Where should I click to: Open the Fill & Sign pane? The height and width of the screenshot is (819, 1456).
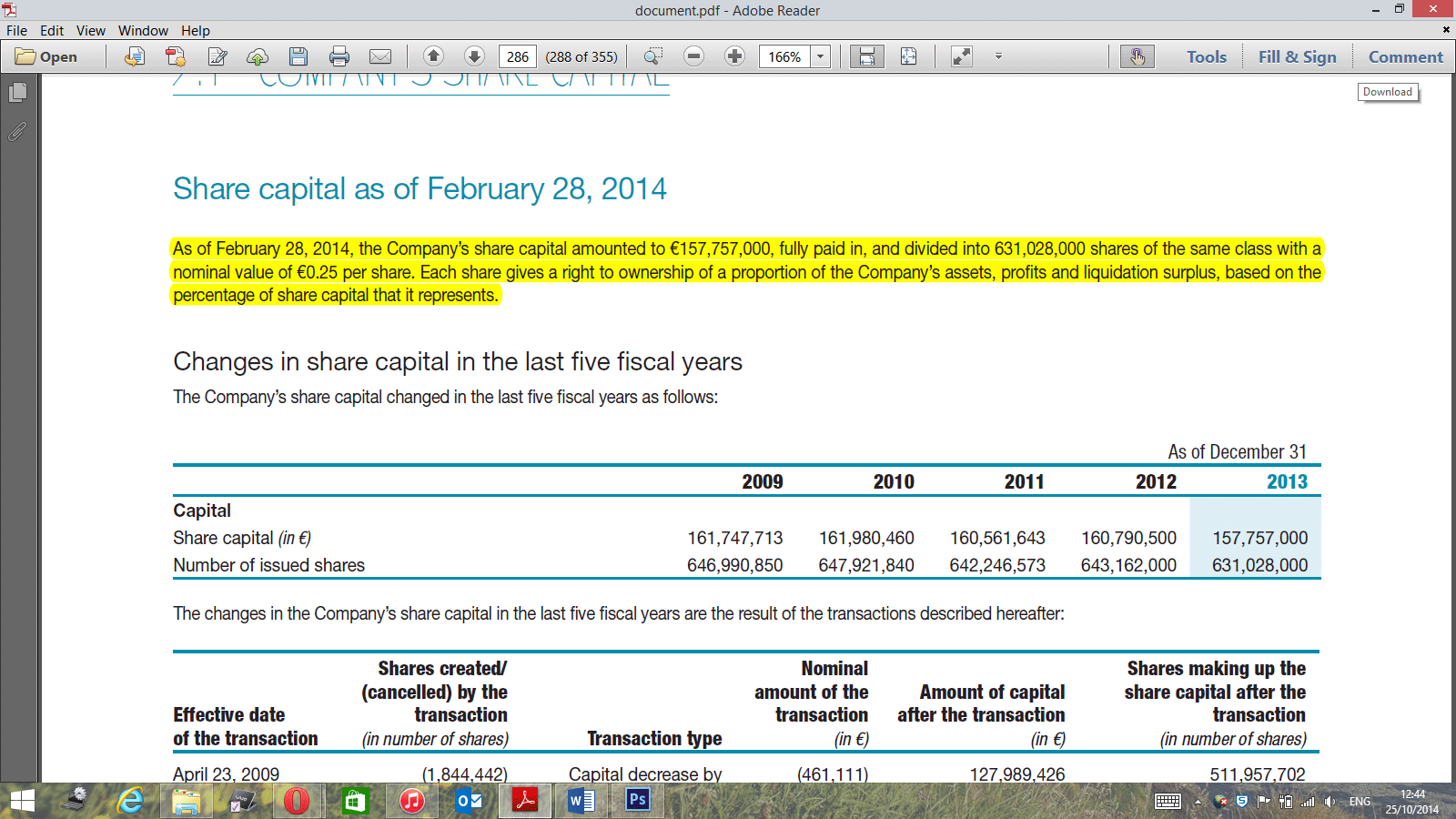pos(1298,56)
